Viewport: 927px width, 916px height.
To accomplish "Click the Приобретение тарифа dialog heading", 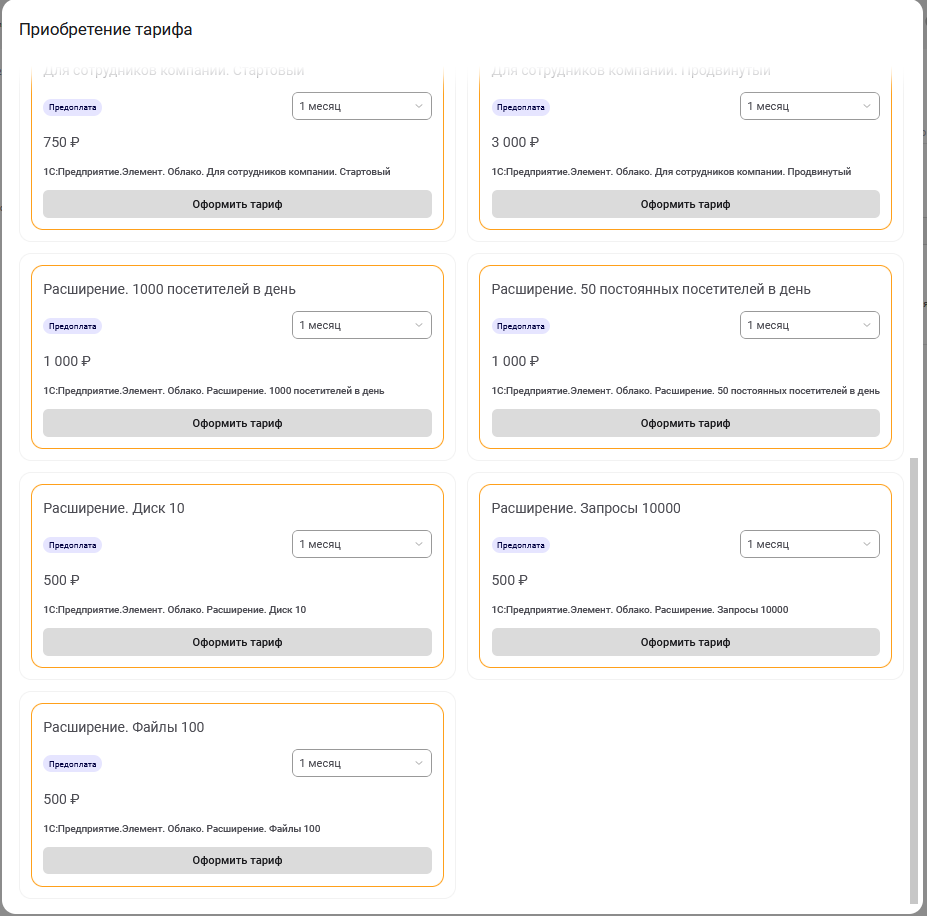I will [106, 30].
